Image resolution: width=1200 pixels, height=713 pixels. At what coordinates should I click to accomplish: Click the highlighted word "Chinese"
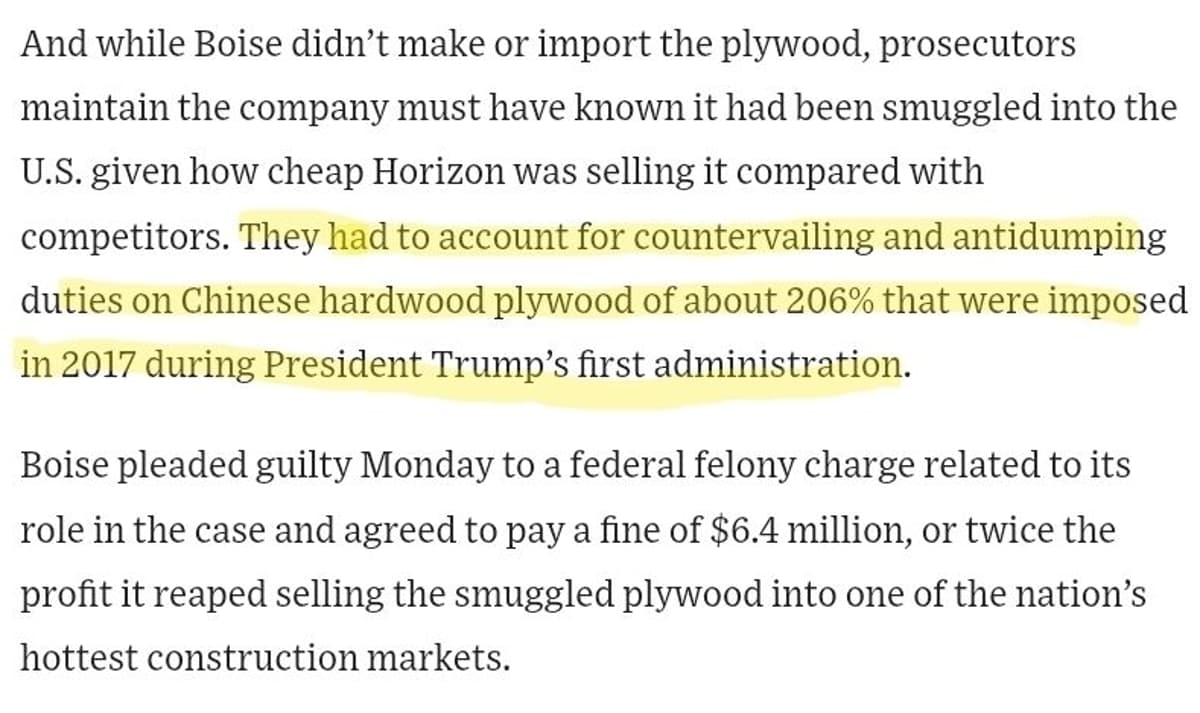246,301
